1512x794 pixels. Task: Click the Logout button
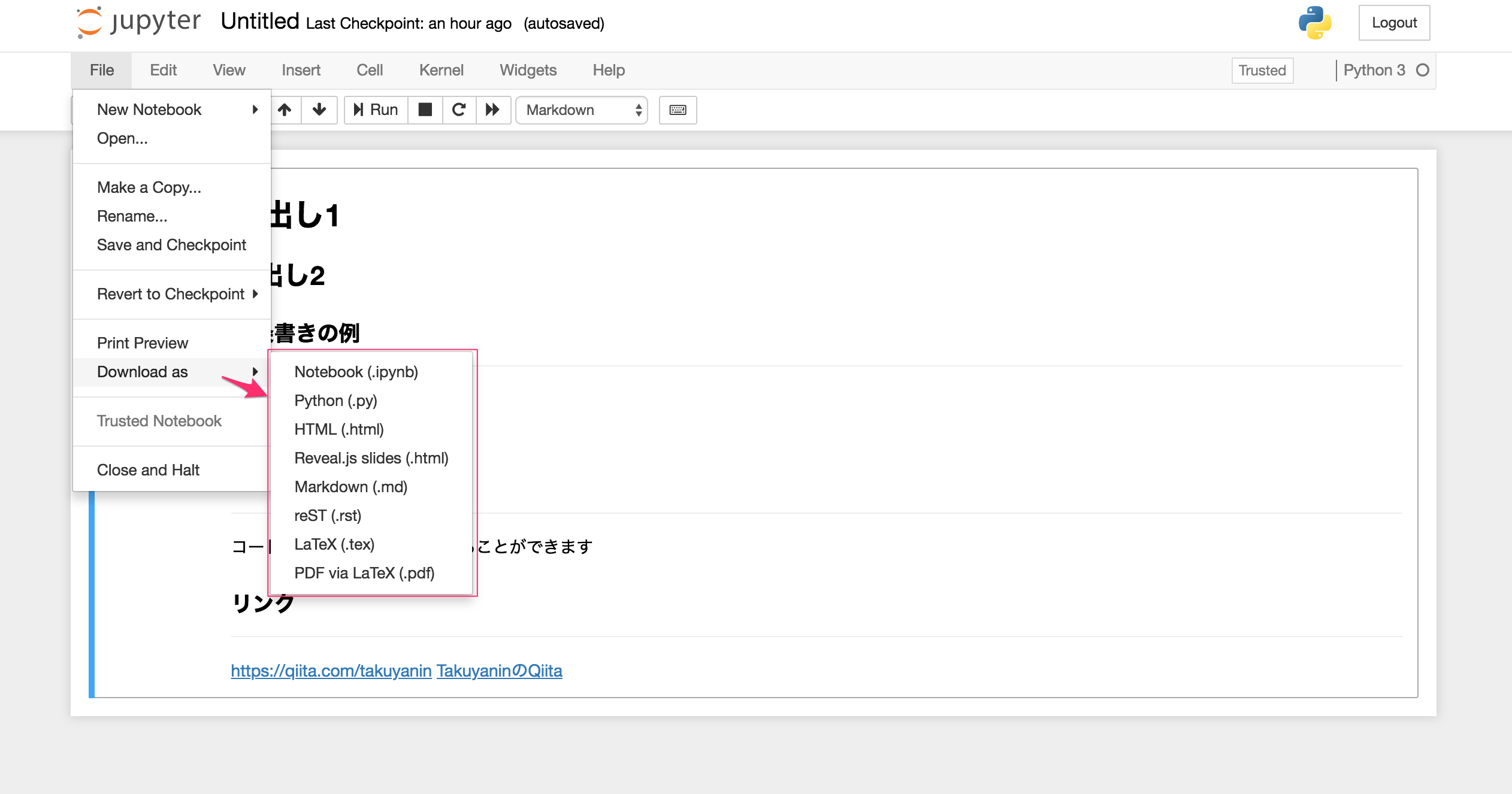point(1395,22)
